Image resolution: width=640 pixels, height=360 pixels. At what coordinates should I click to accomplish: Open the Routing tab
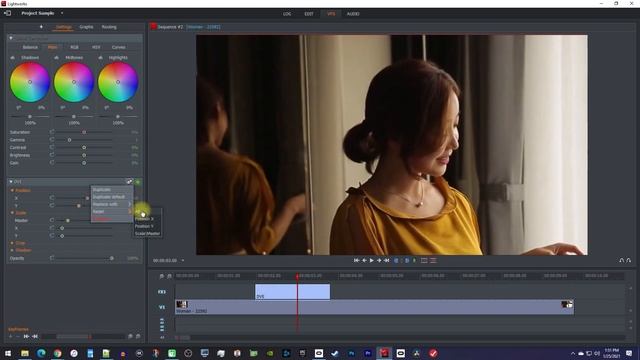(x=109, y=27)
